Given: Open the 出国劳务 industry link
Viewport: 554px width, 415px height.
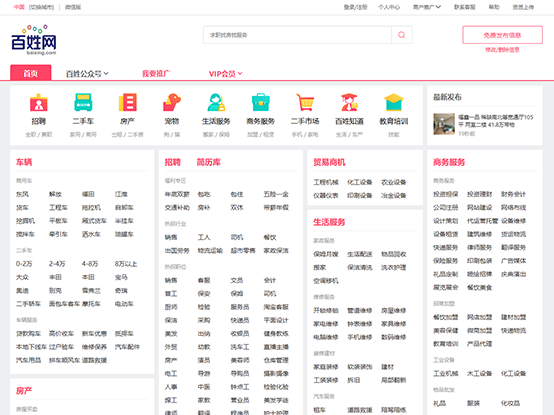Looking at the screenshot, I should (x=177, y=251).
